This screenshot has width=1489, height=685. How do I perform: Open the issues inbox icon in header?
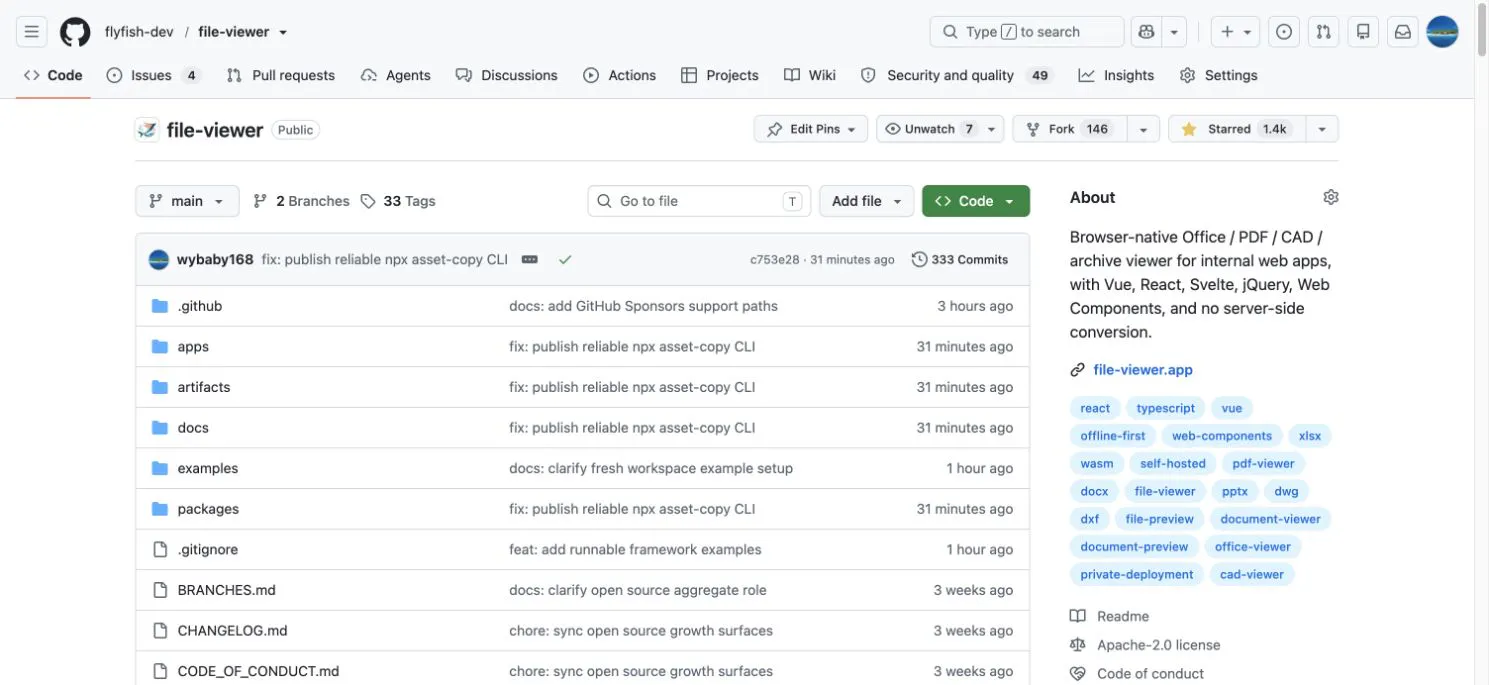click(1284, 32)
